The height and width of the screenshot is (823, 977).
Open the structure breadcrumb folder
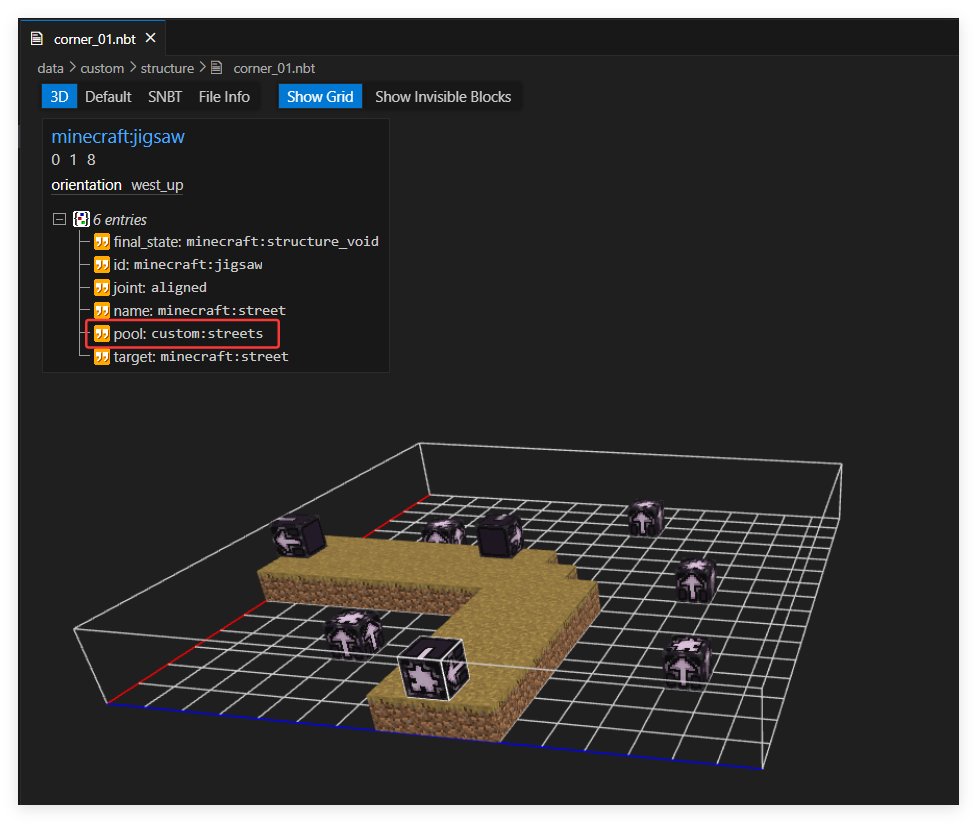click(x=167, y=68)
